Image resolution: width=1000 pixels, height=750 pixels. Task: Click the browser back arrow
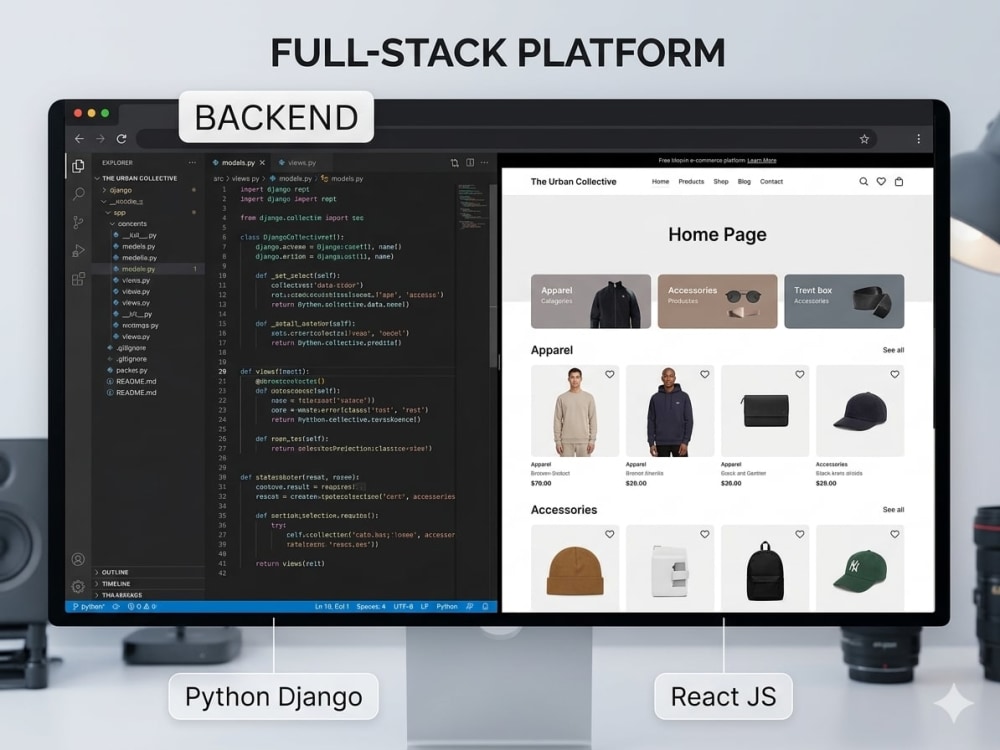[x=79, y=138]
